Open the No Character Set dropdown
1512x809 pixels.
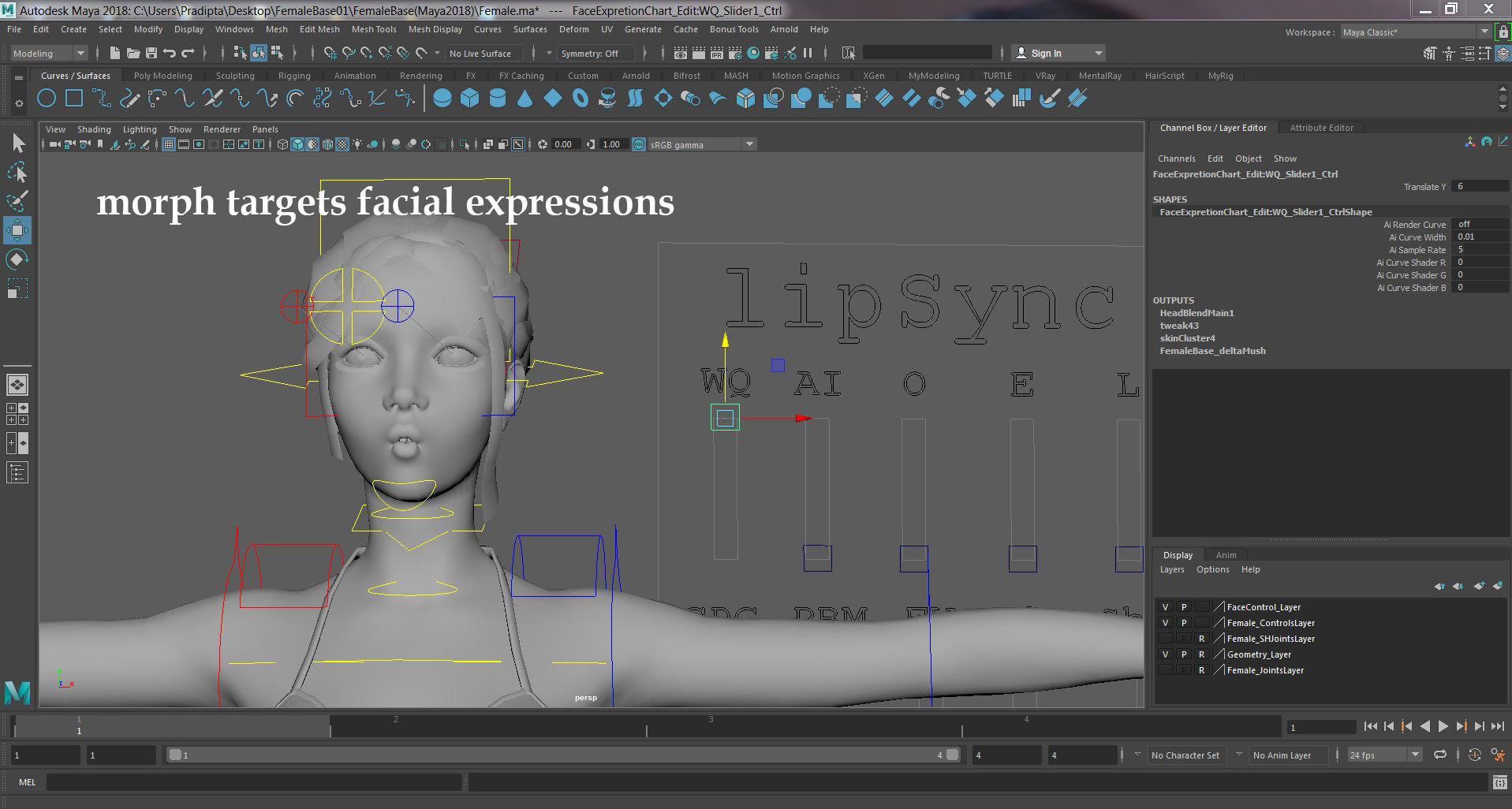pyautogui.click(x=1189, y=755)
